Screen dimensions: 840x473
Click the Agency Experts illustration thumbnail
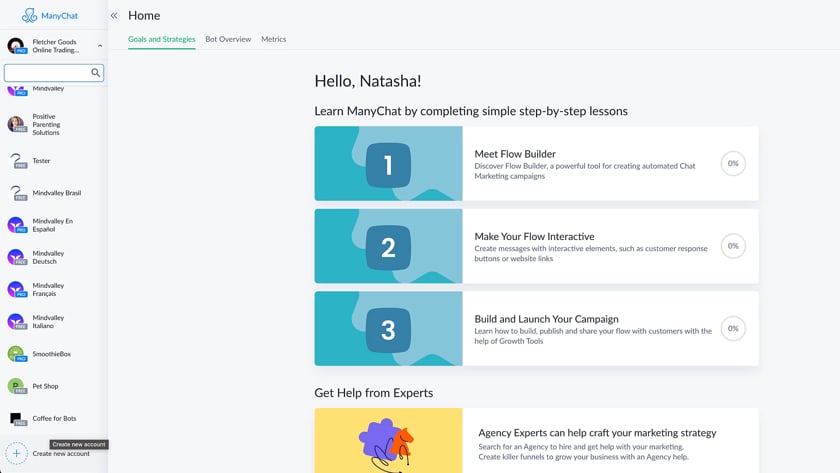388,440
